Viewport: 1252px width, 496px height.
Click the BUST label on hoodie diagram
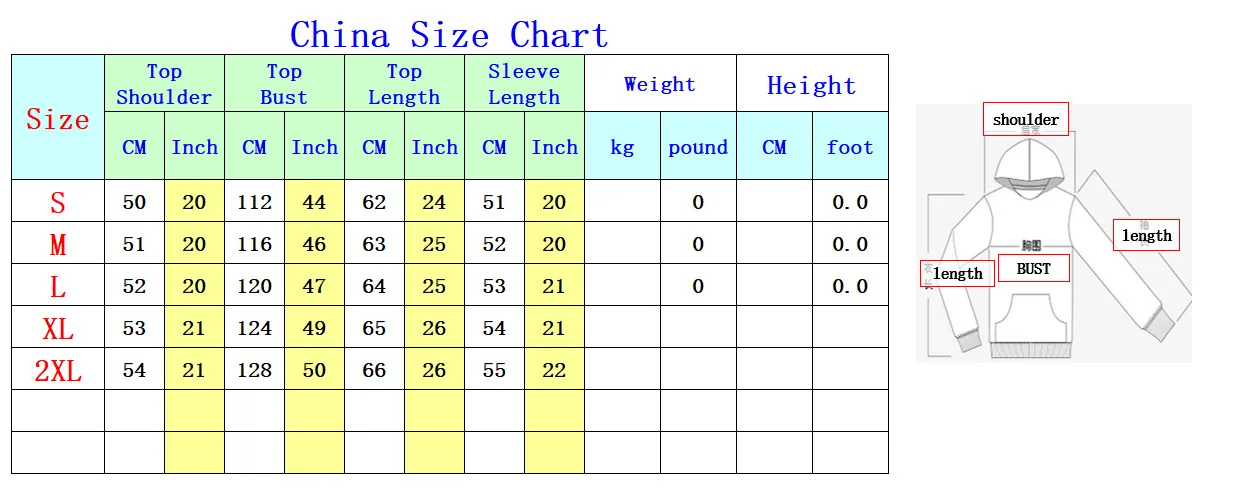(x=1033, y=268)
